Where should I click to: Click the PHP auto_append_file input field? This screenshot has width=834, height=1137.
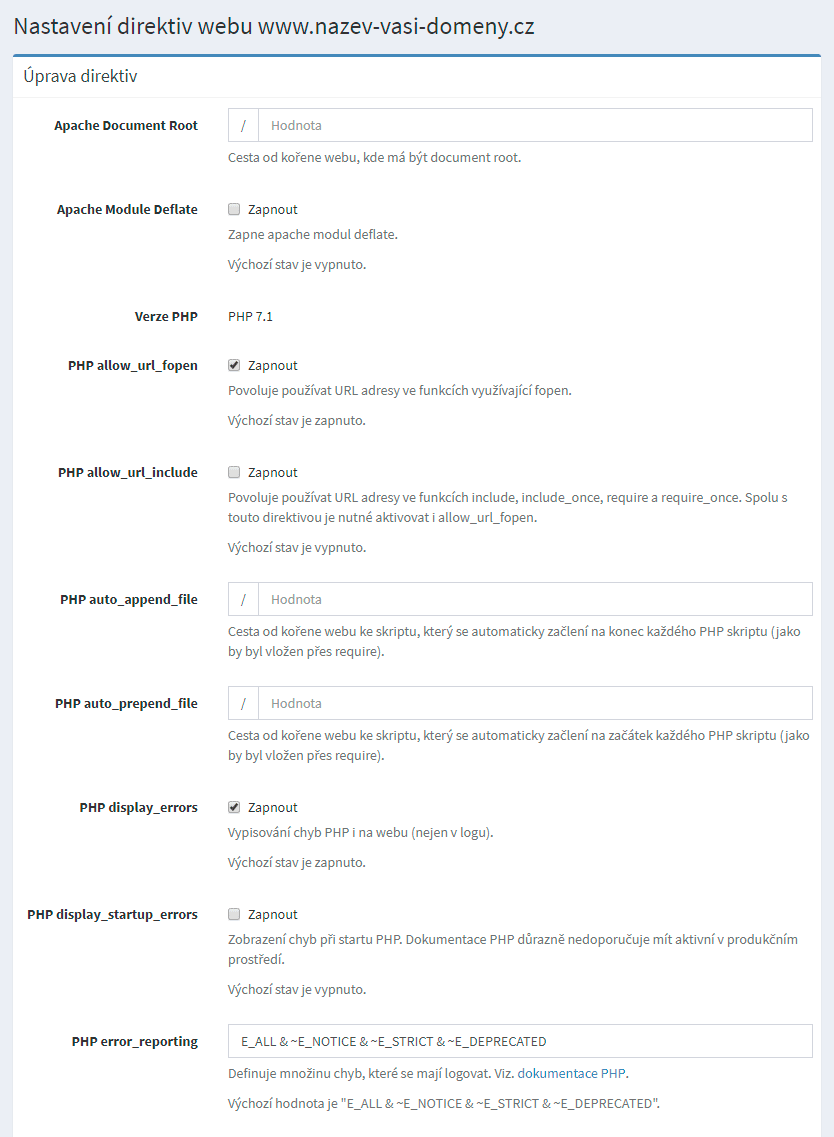(x=535, y=600)
